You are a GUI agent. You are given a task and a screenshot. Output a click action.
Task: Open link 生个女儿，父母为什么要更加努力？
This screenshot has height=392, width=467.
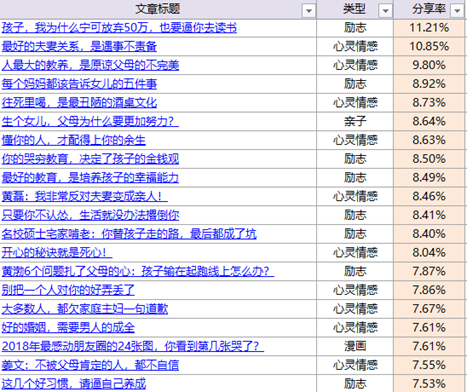tap(90, 121)
